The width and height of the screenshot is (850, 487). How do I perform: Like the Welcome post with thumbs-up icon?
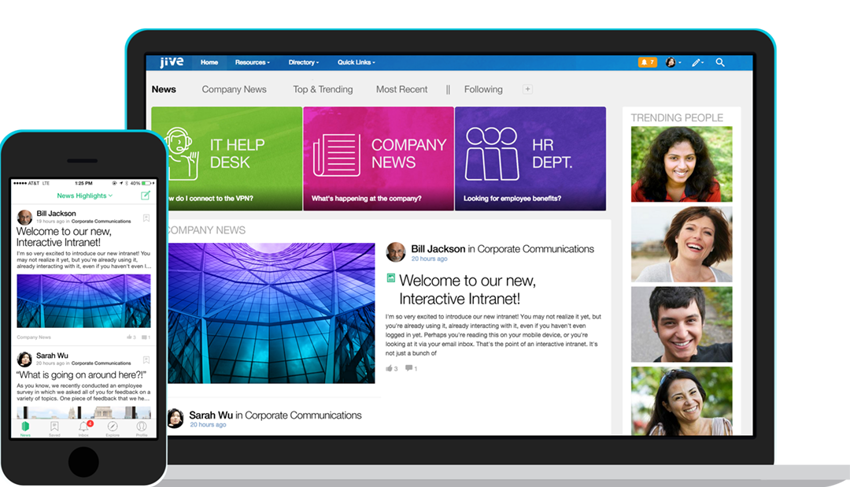click(390, 368)
